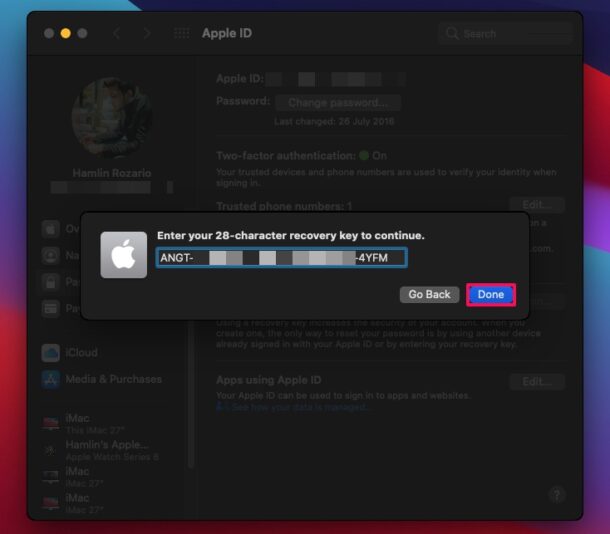Click the Apple ID window title

tap(227, 33)
